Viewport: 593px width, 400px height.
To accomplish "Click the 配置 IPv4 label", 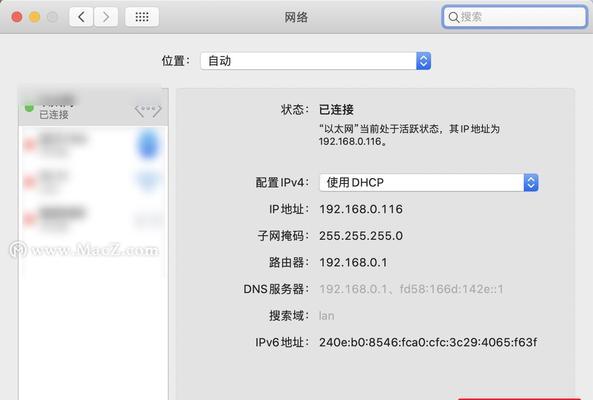I will click(282, 183).
